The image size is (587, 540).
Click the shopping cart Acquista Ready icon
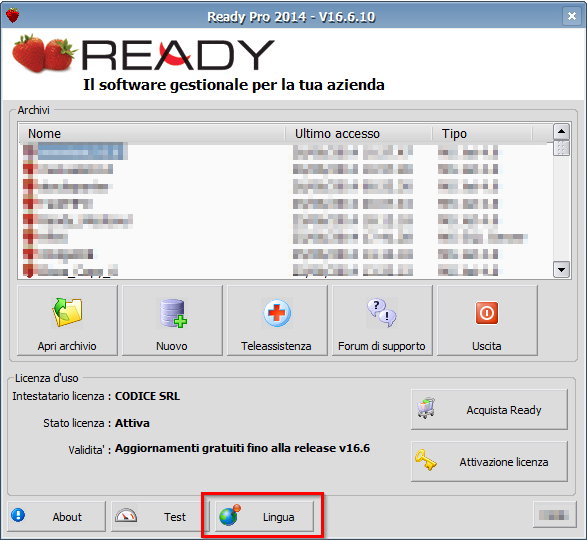(x=426, y=408)
